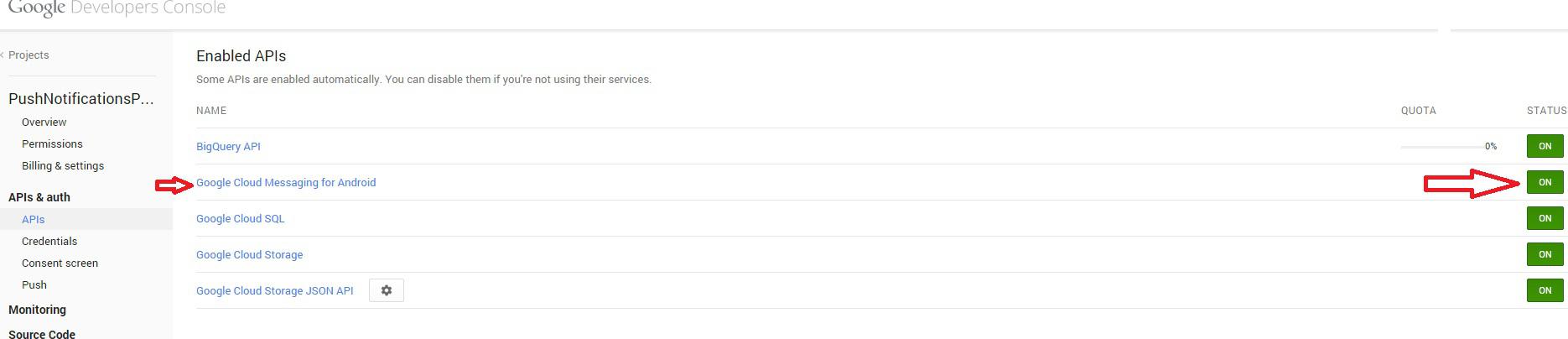Turn off Google Cloud SQL status
Screen dimensions: 1568x339
click(1545, 218)
